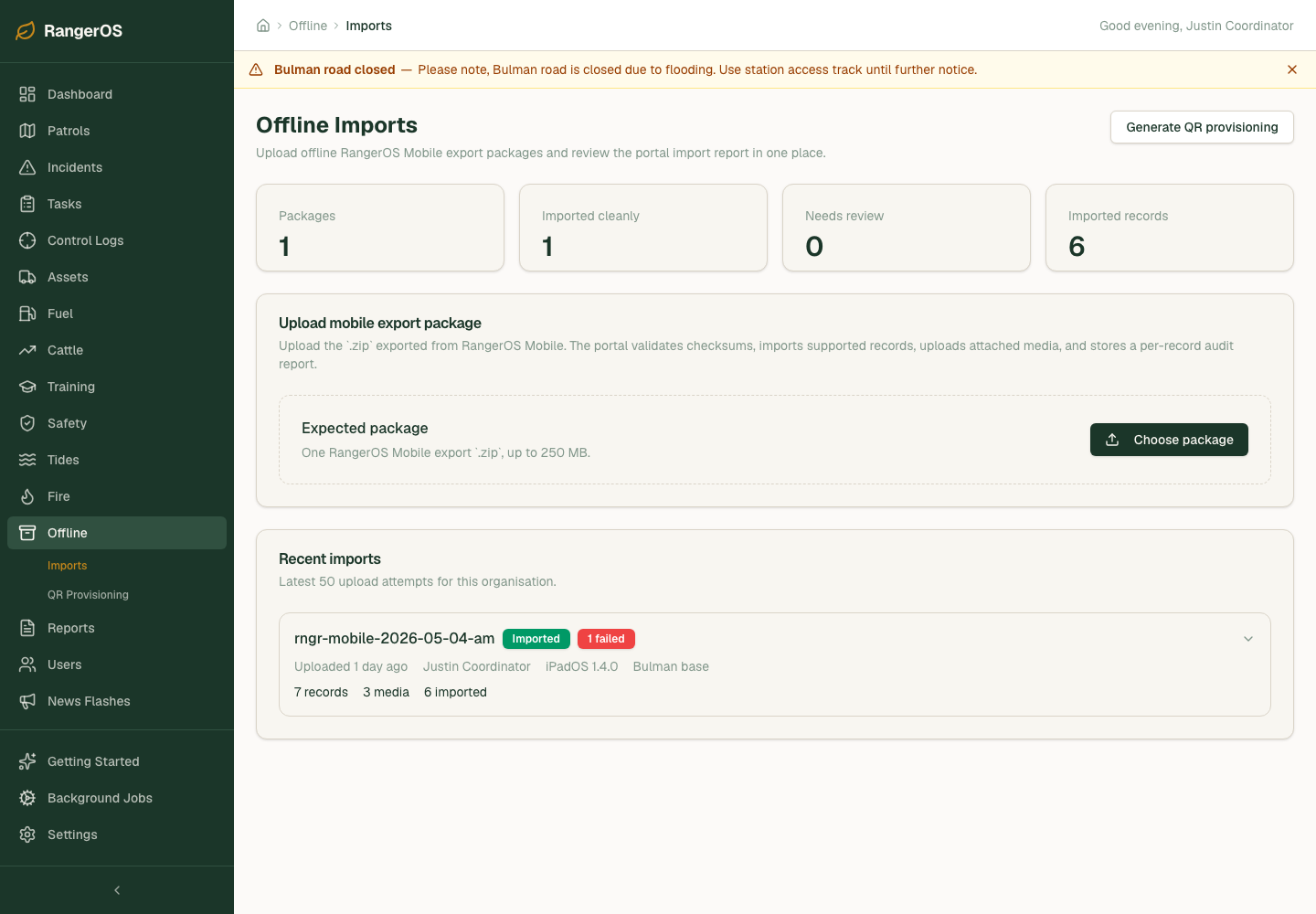
Task: Open Dashboard via its grid icon
Action: coord(27,94)
